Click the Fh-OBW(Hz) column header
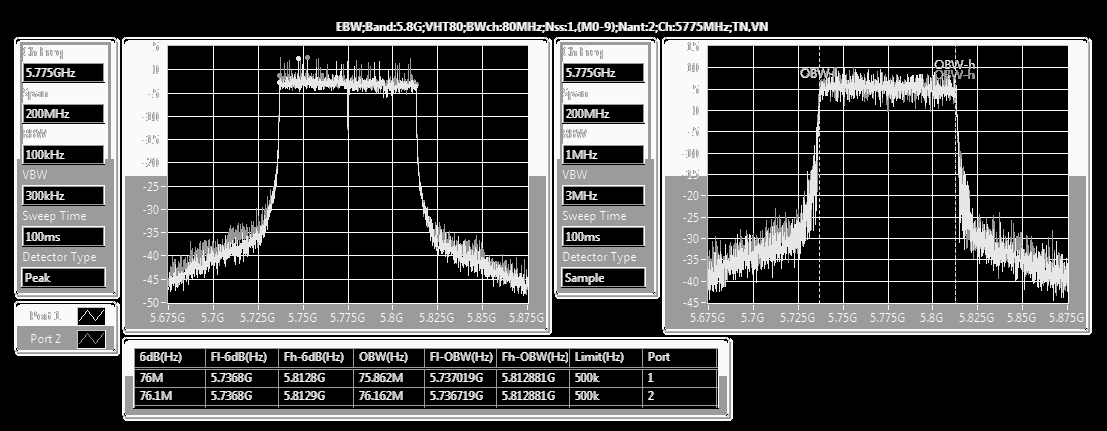This screenshot has height=431, width=1107. (x=534, y=358)
